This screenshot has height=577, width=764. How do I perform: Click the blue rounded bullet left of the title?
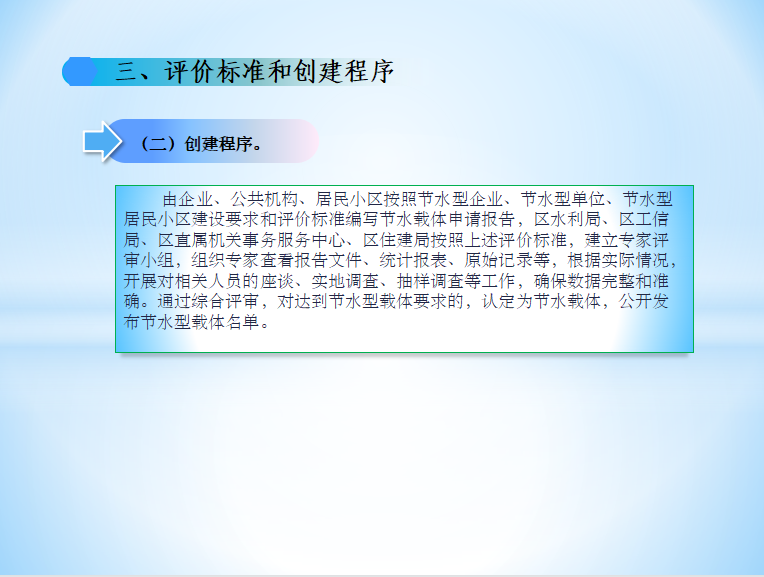click(x=79, y=72)
